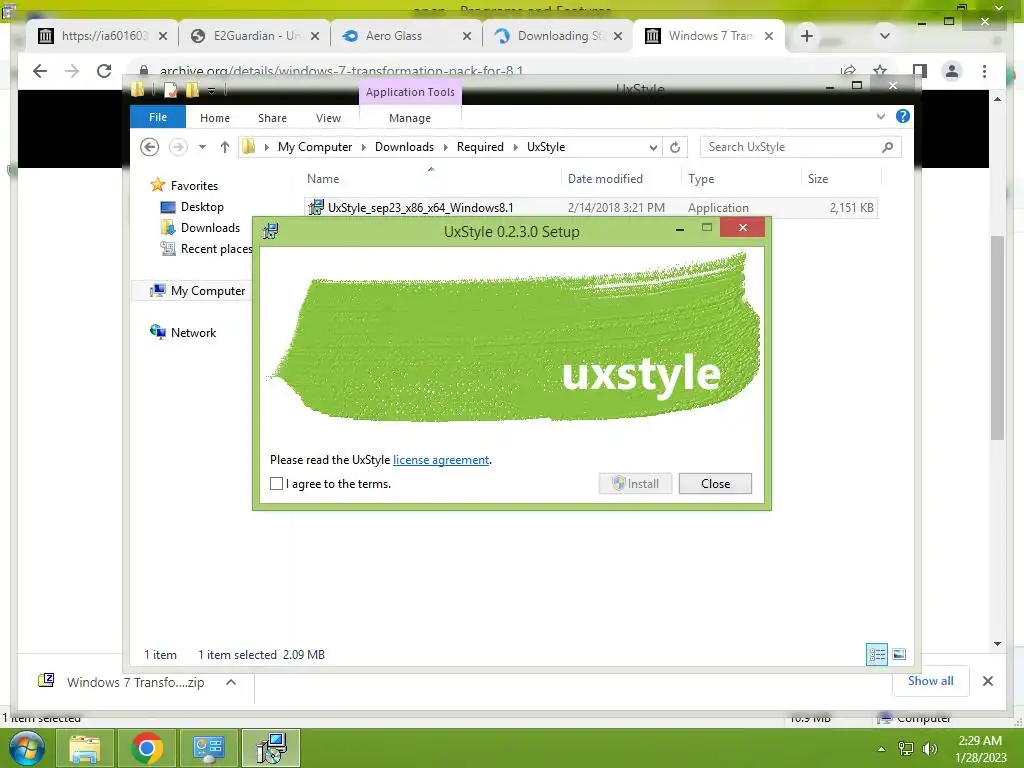1024x768 pixels.
Task: Go up one folder level in Explorer
Action: click(x=225, y=147)
